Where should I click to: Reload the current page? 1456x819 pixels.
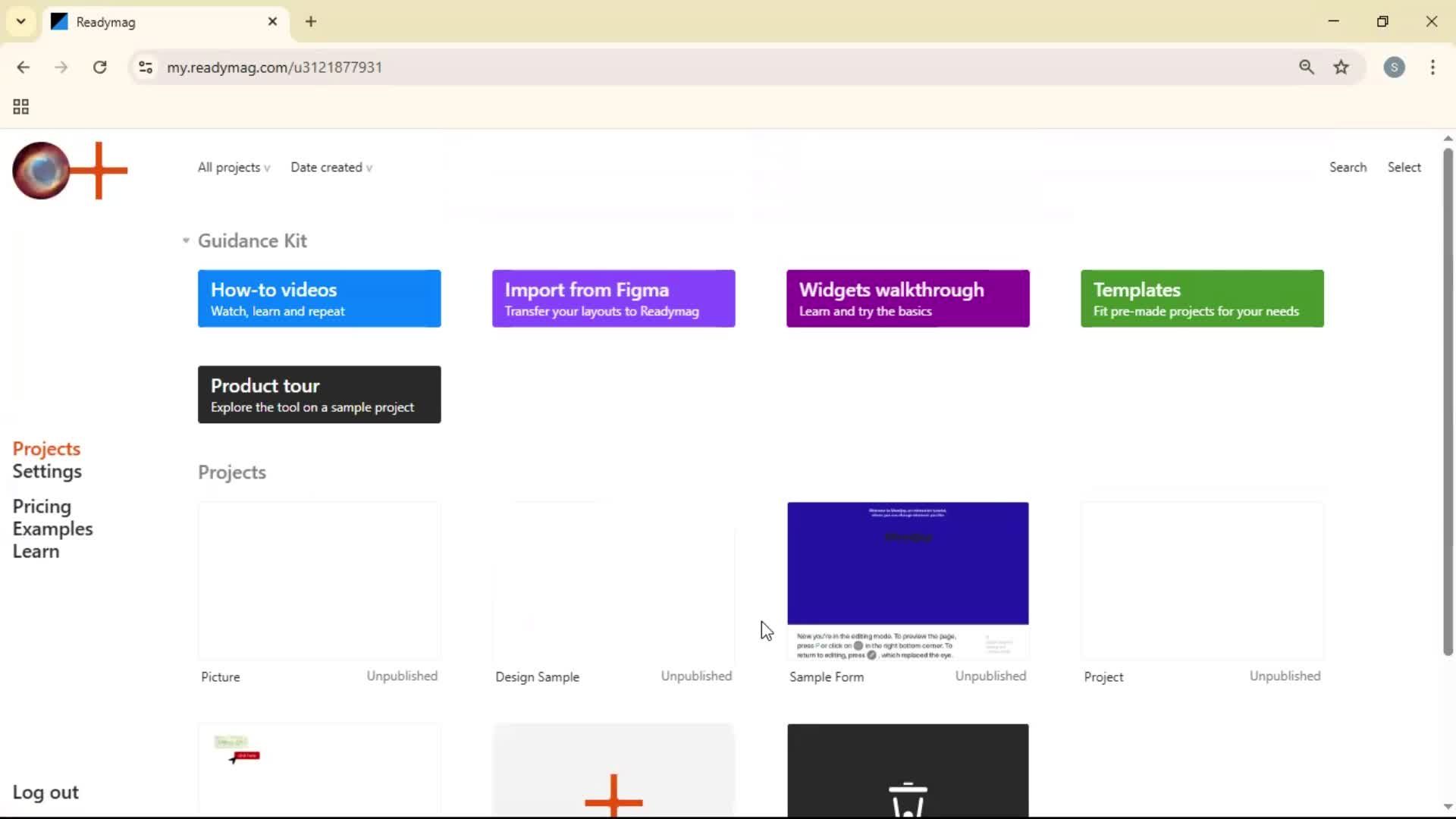(99, 67)
